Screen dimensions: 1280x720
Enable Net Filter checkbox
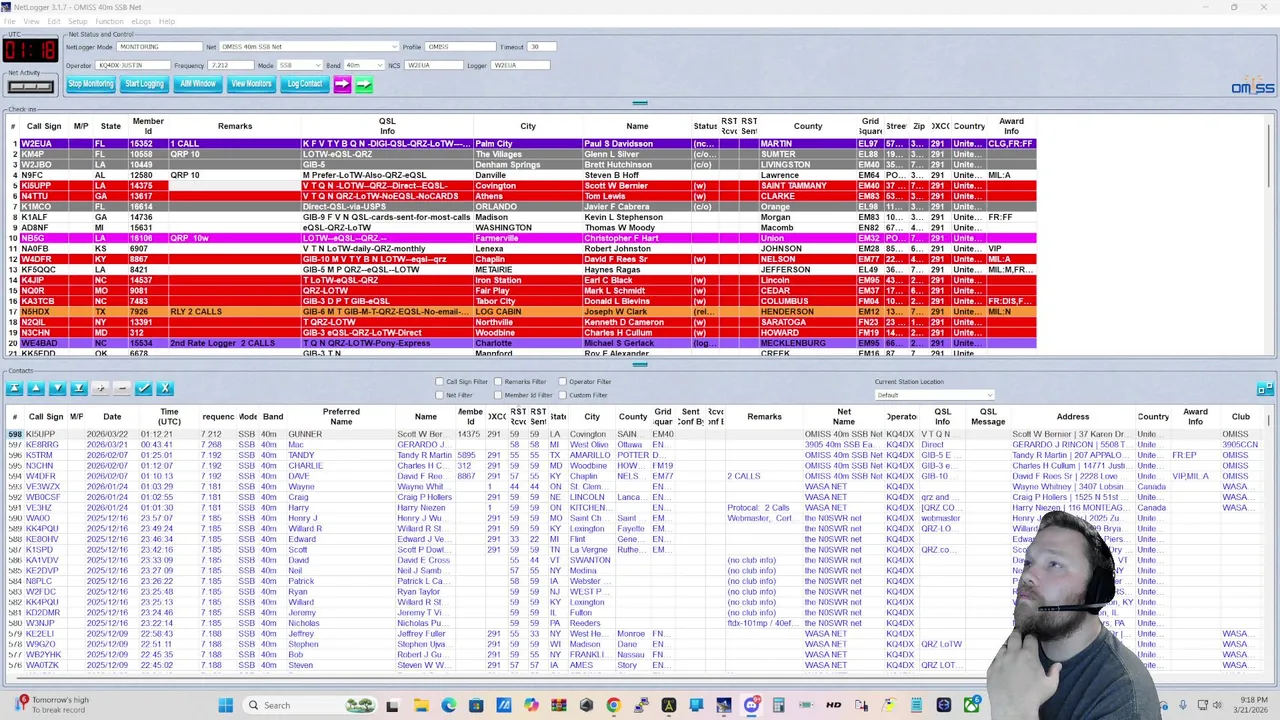[x=439, y=395]
